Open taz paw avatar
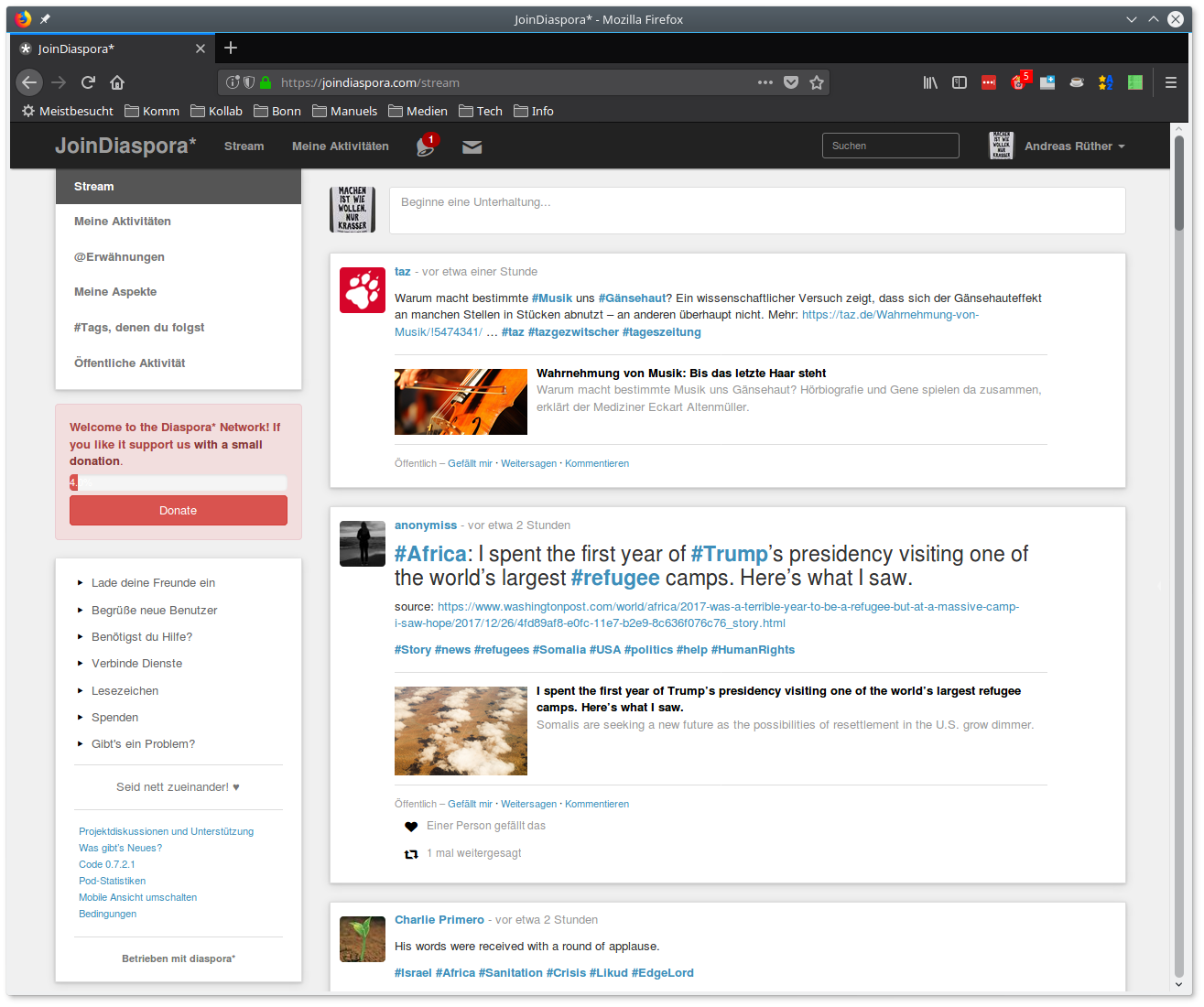 (x=363, y=290)
